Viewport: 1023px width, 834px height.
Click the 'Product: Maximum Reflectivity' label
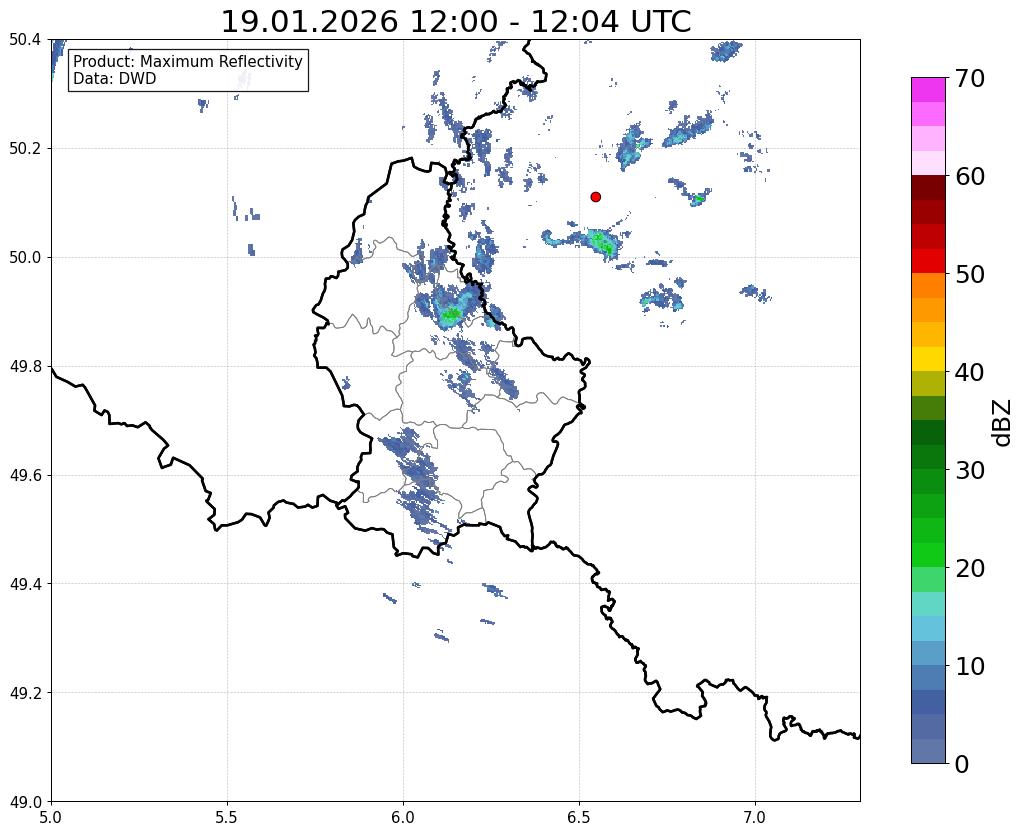click(188, 61)
